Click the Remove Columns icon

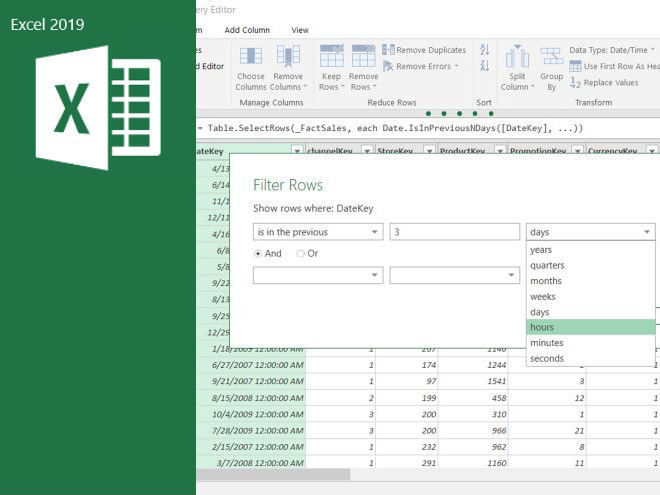(288, 57)
